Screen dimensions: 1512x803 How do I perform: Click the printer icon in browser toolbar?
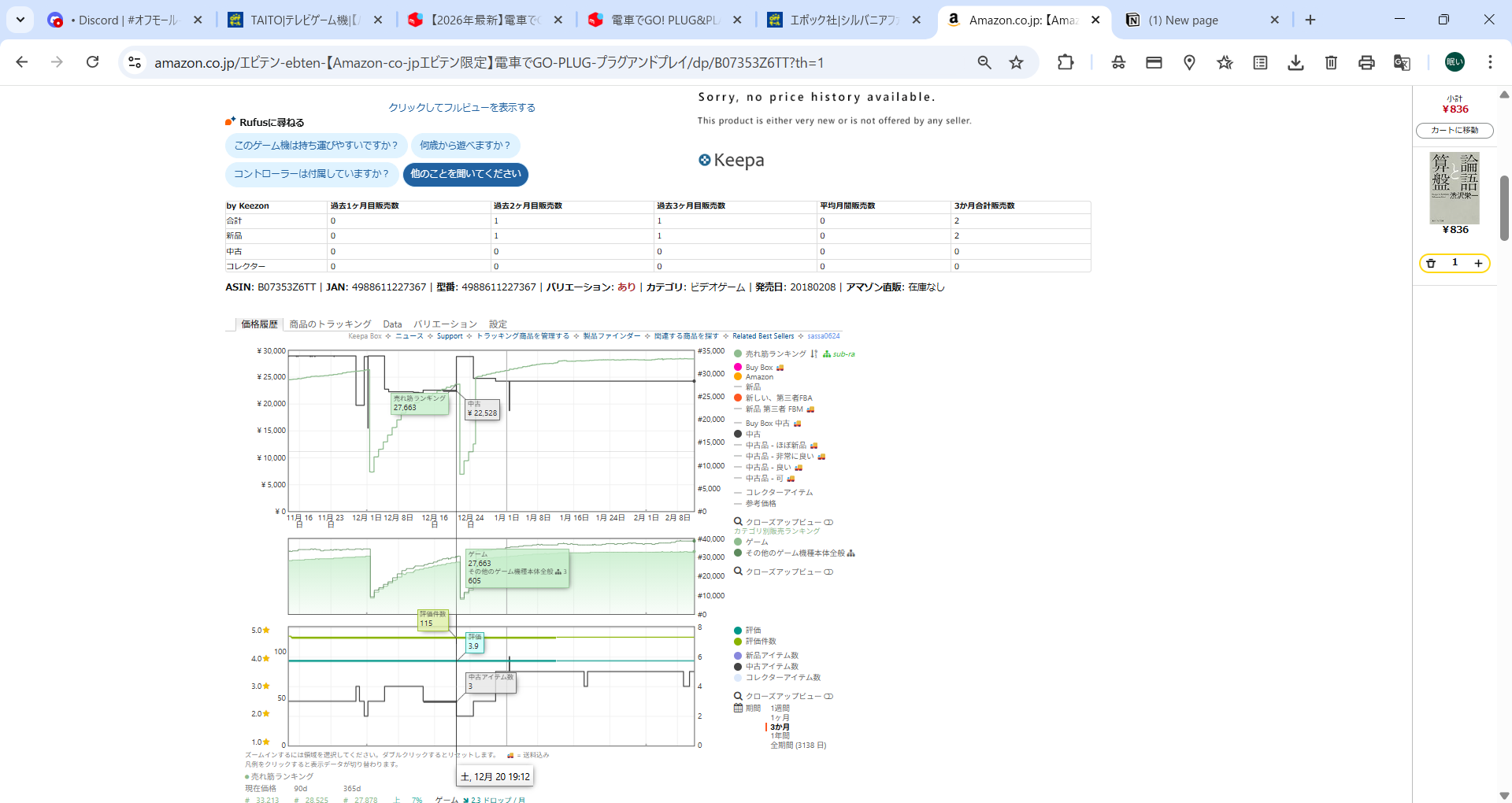1366,62
